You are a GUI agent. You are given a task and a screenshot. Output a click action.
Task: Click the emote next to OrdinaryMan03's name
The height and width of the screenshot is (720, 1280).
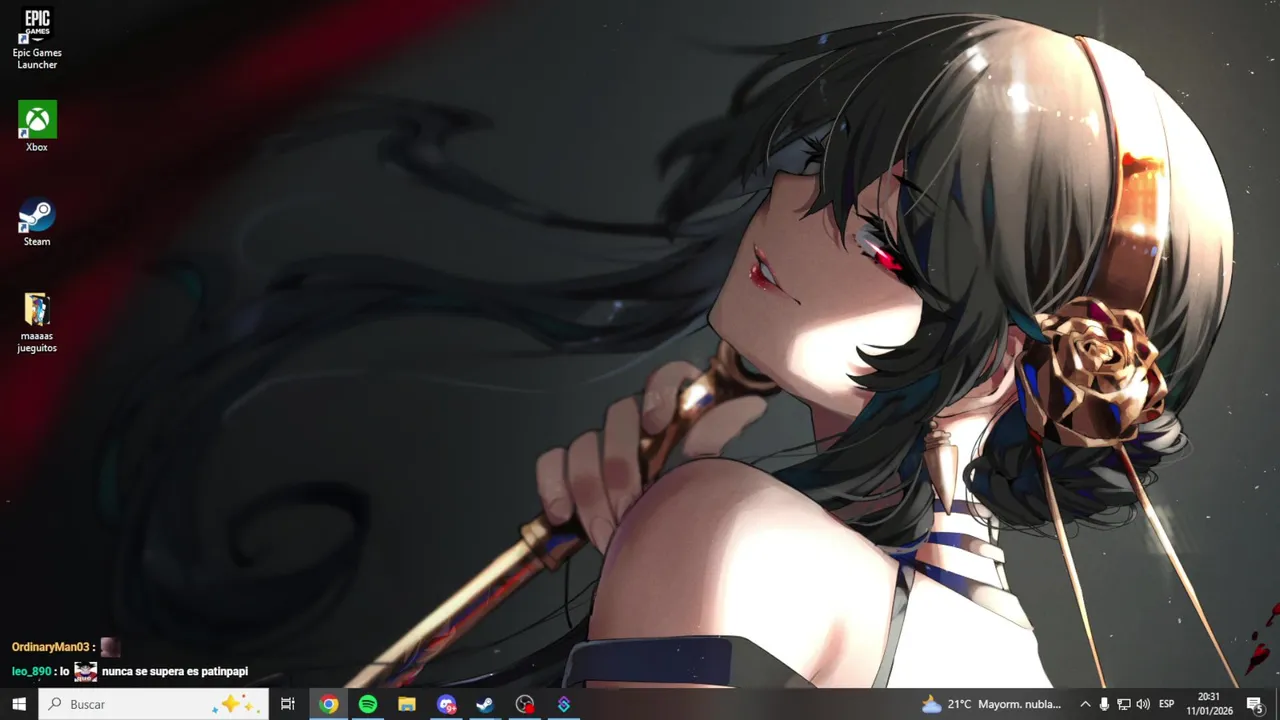pos(110,647)
